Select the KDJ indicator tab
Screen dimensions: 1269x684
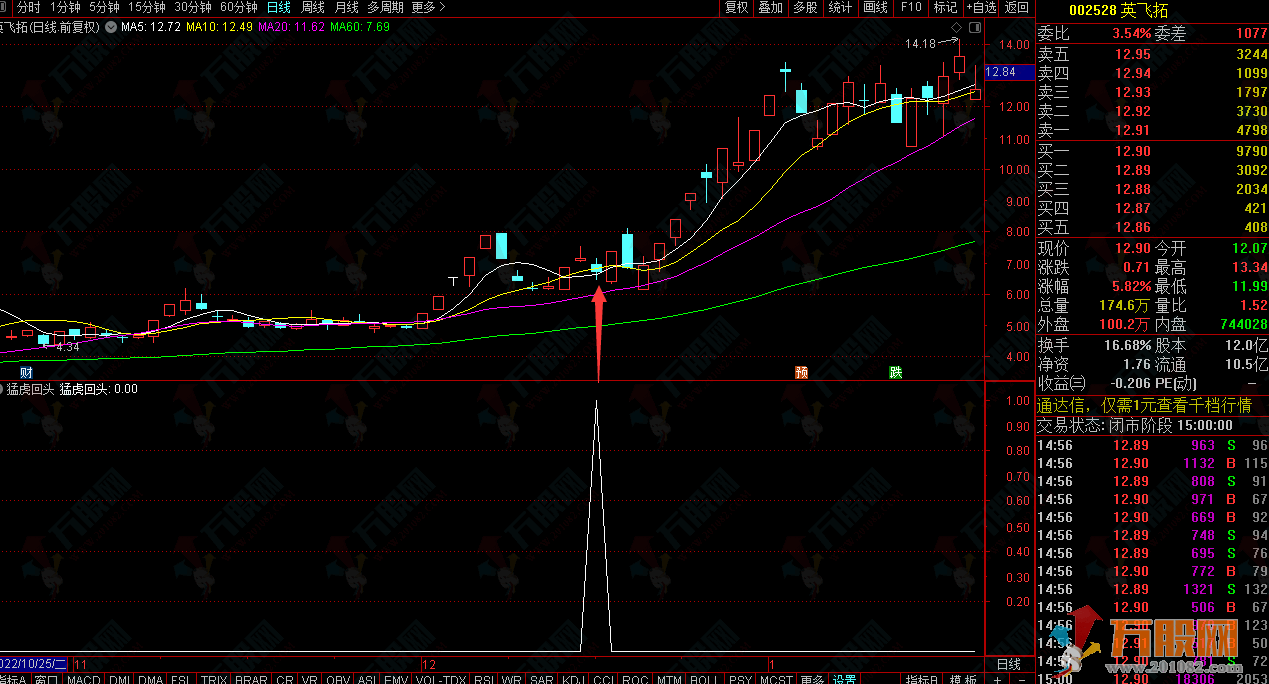point(574,680)
